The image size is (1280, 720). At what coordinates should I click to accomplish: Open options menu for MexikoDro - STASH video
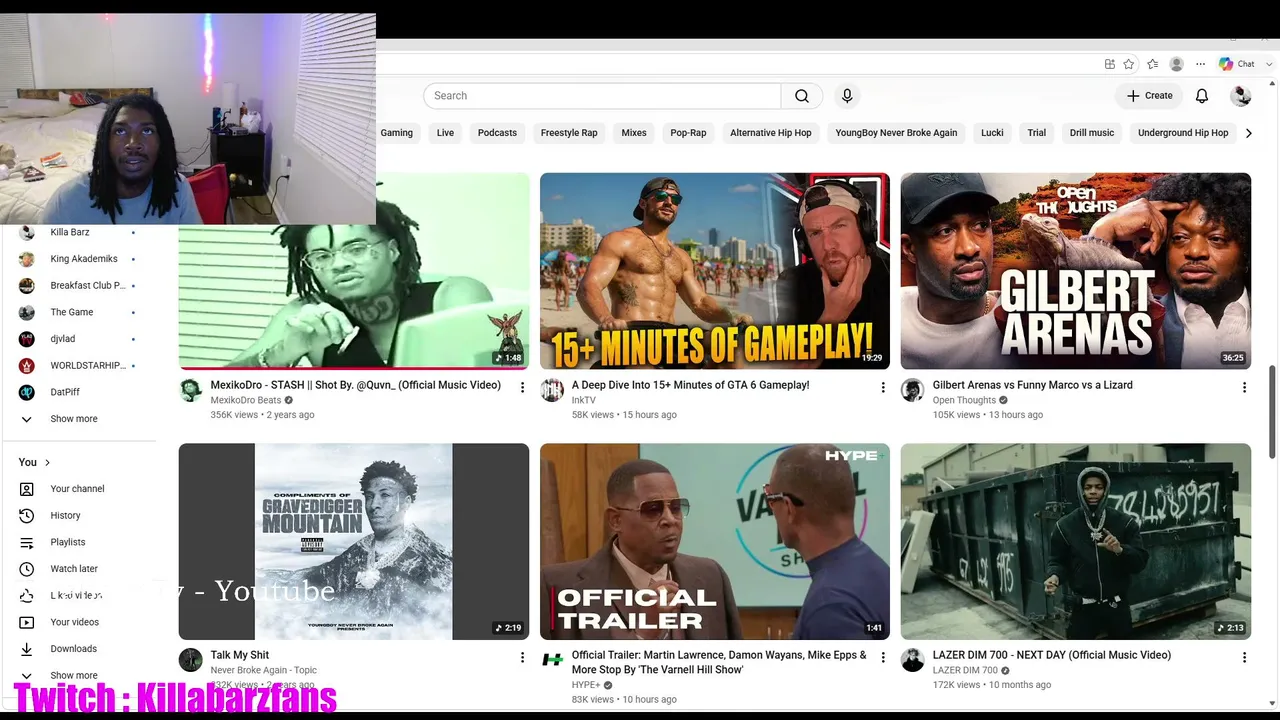[x=522, y=387]
